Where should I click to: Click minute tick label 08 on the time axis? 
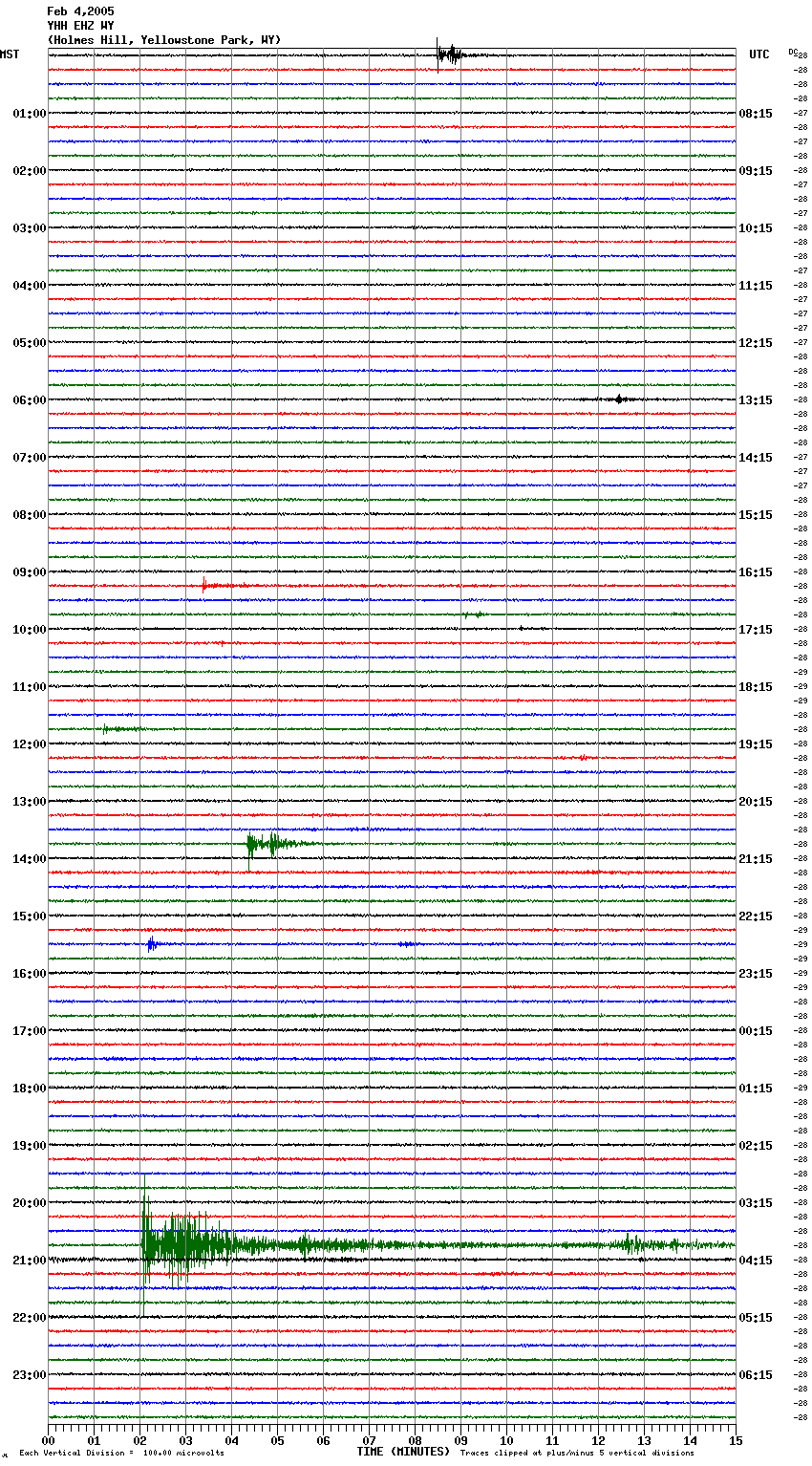[x=416, y=1440]
